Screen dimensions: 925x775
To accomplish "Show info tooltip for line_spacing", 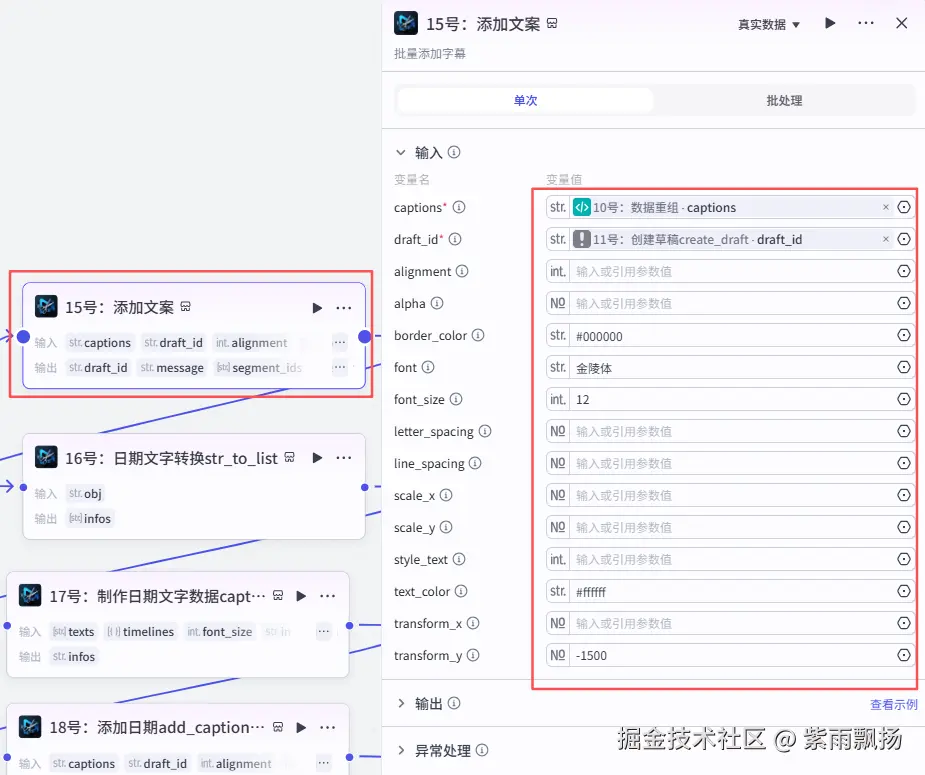I will click(x=475, y=463).
